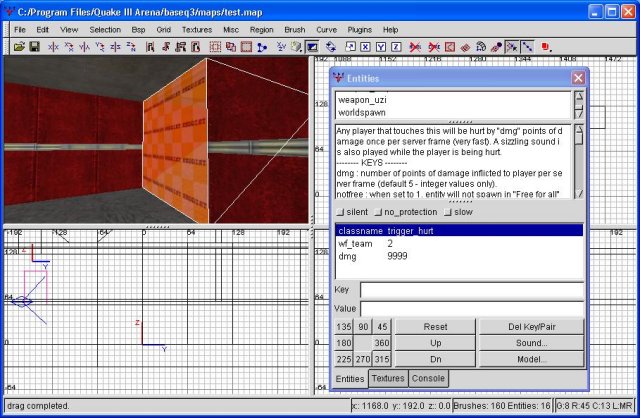Click the Reset button
Viewport: 640px width, 418px height.
(436, 327)
